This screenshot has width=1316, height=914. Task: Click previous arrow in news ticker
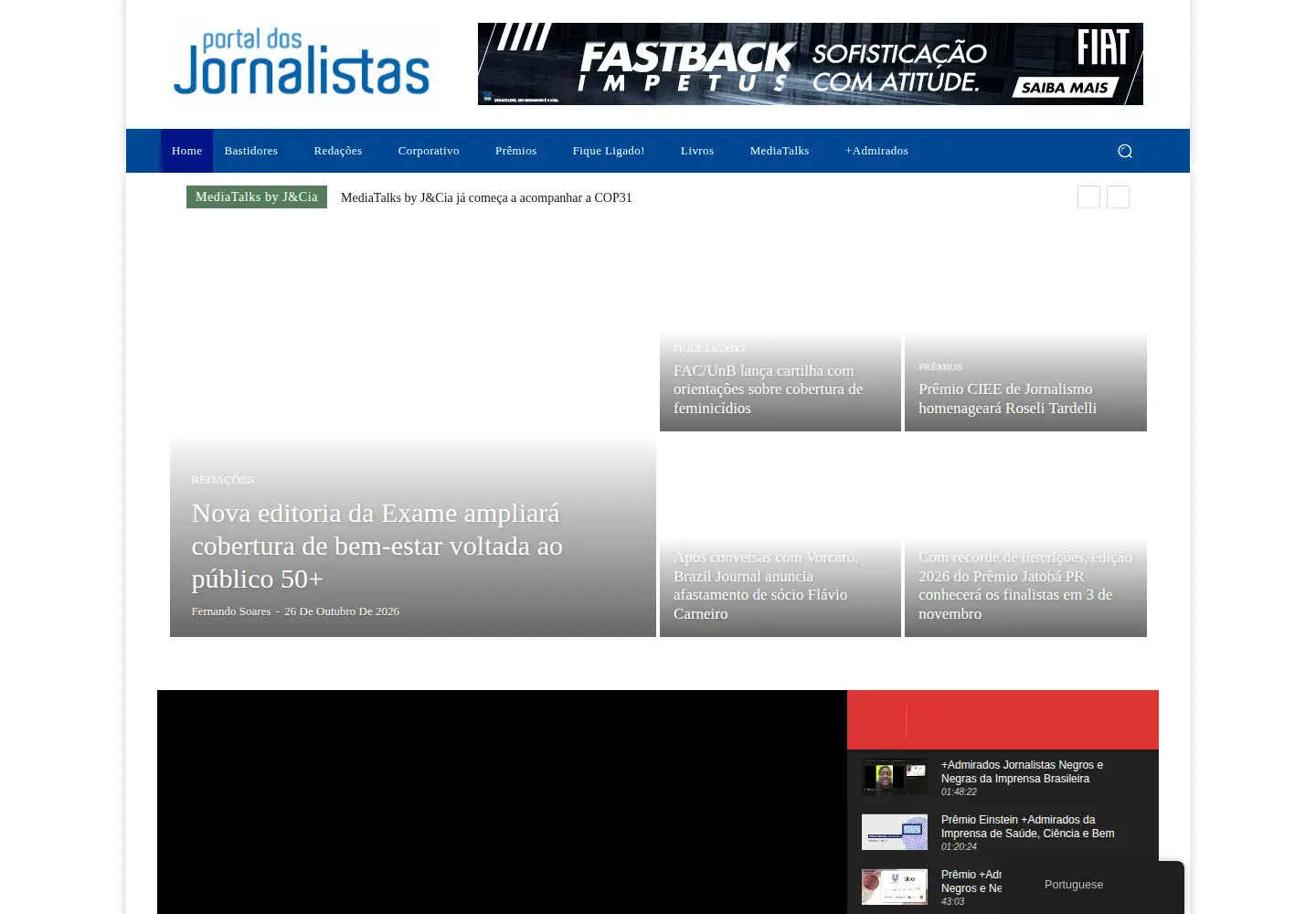[x=1088, y=197]
